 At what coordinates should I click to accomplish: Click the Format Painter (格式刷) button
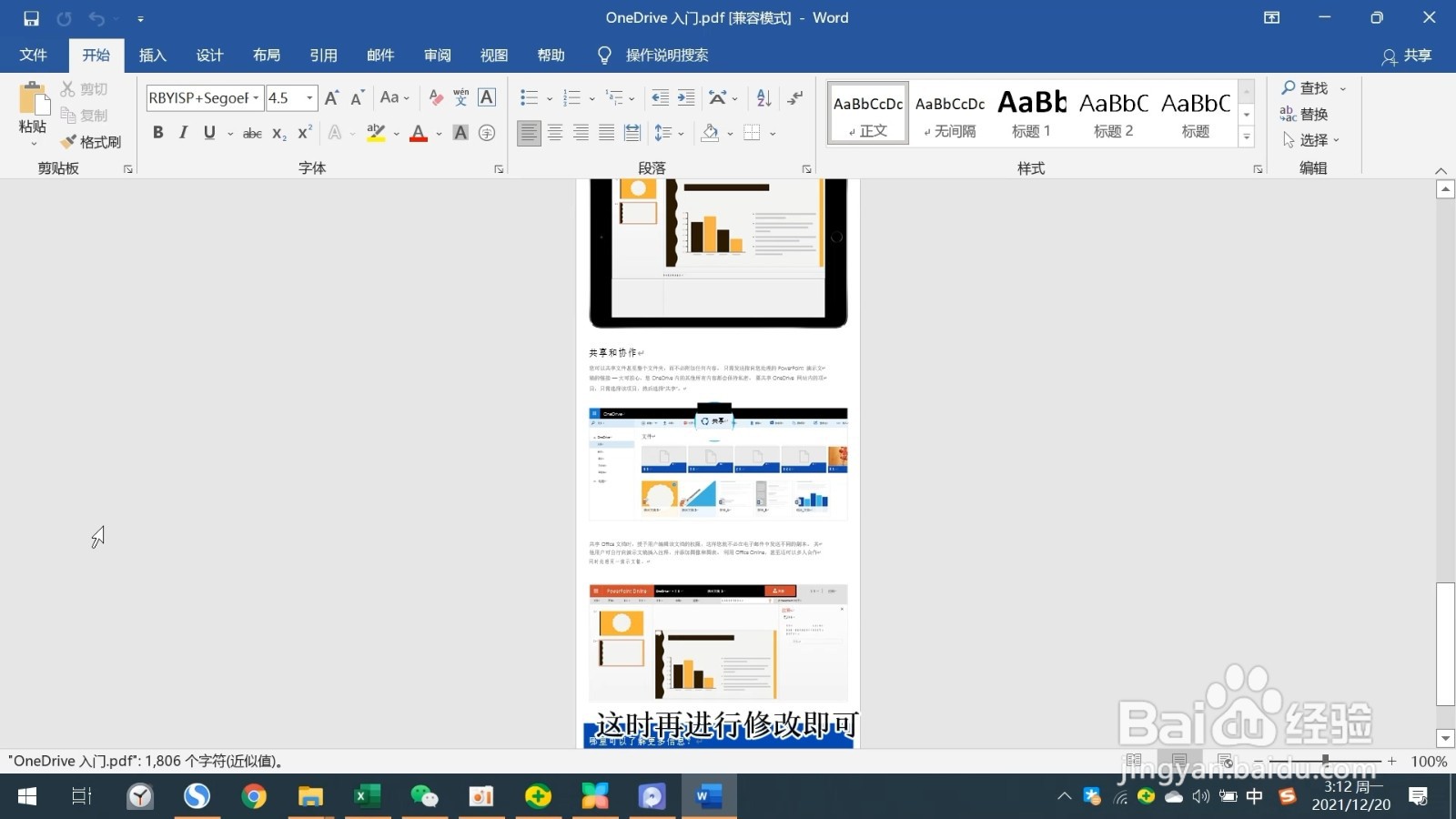click(x=91, y=142)
